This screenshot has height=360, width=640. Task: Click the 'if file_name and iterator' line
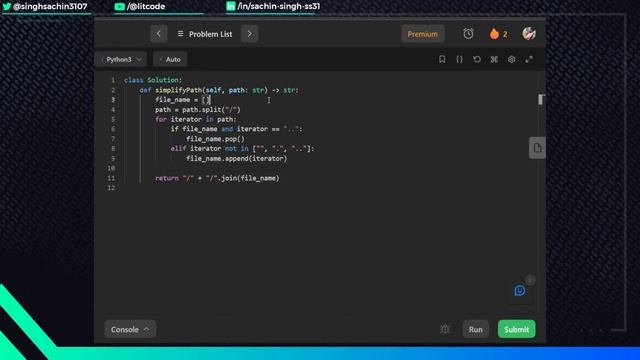coord(237,129)
